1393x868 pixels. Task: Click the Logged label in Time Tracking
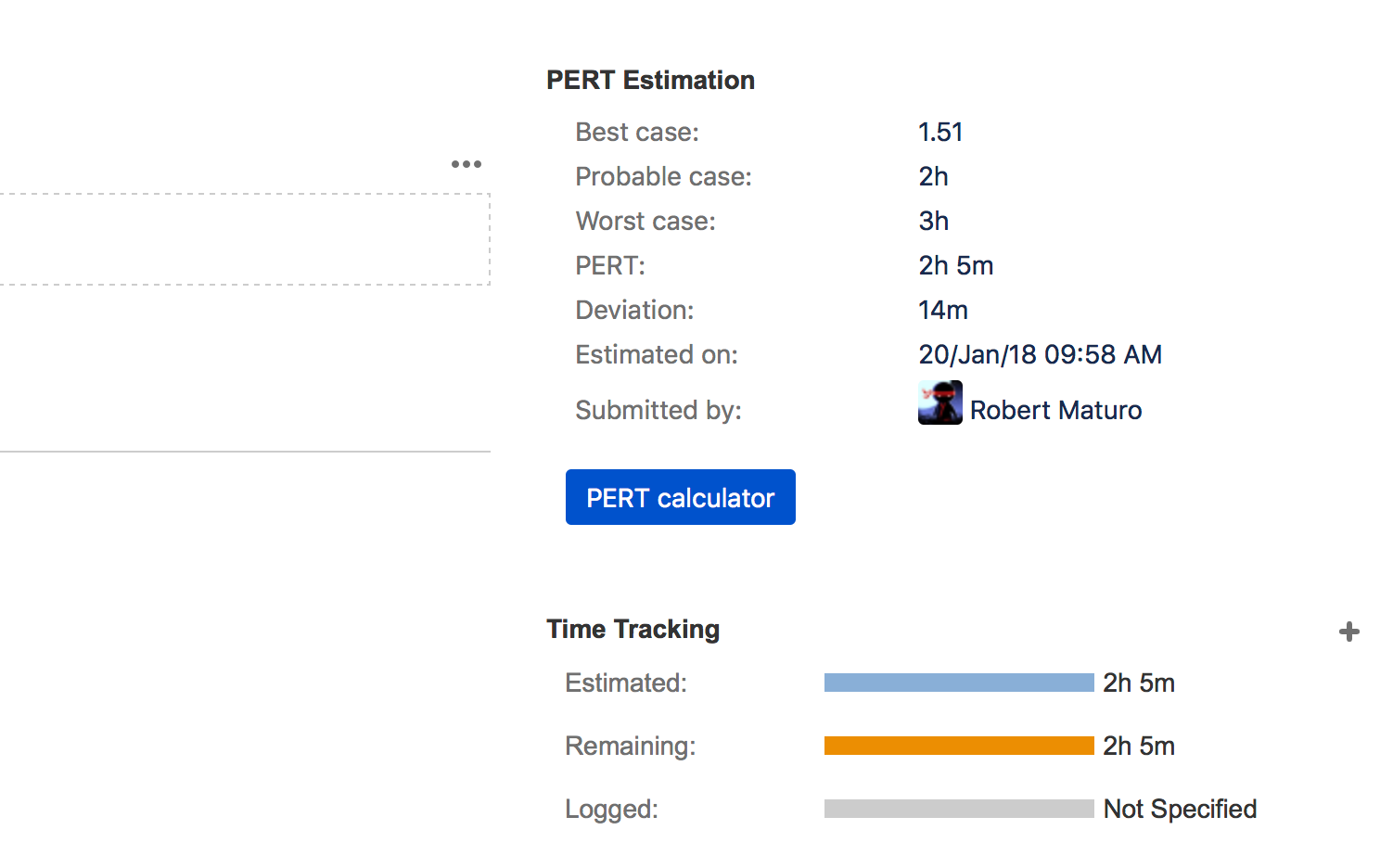[612, 809]
